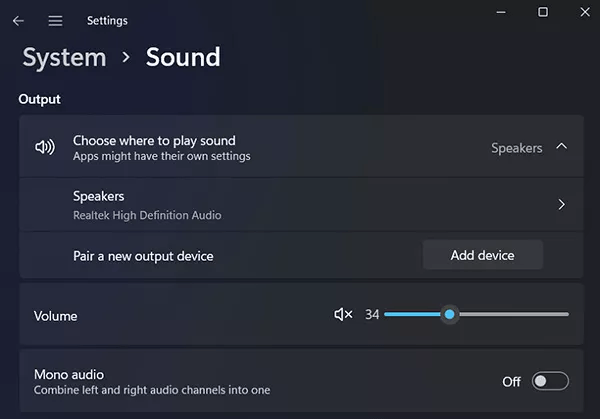
Task: Navigate to System in the breadcrumb
Action: pos(64,58)
